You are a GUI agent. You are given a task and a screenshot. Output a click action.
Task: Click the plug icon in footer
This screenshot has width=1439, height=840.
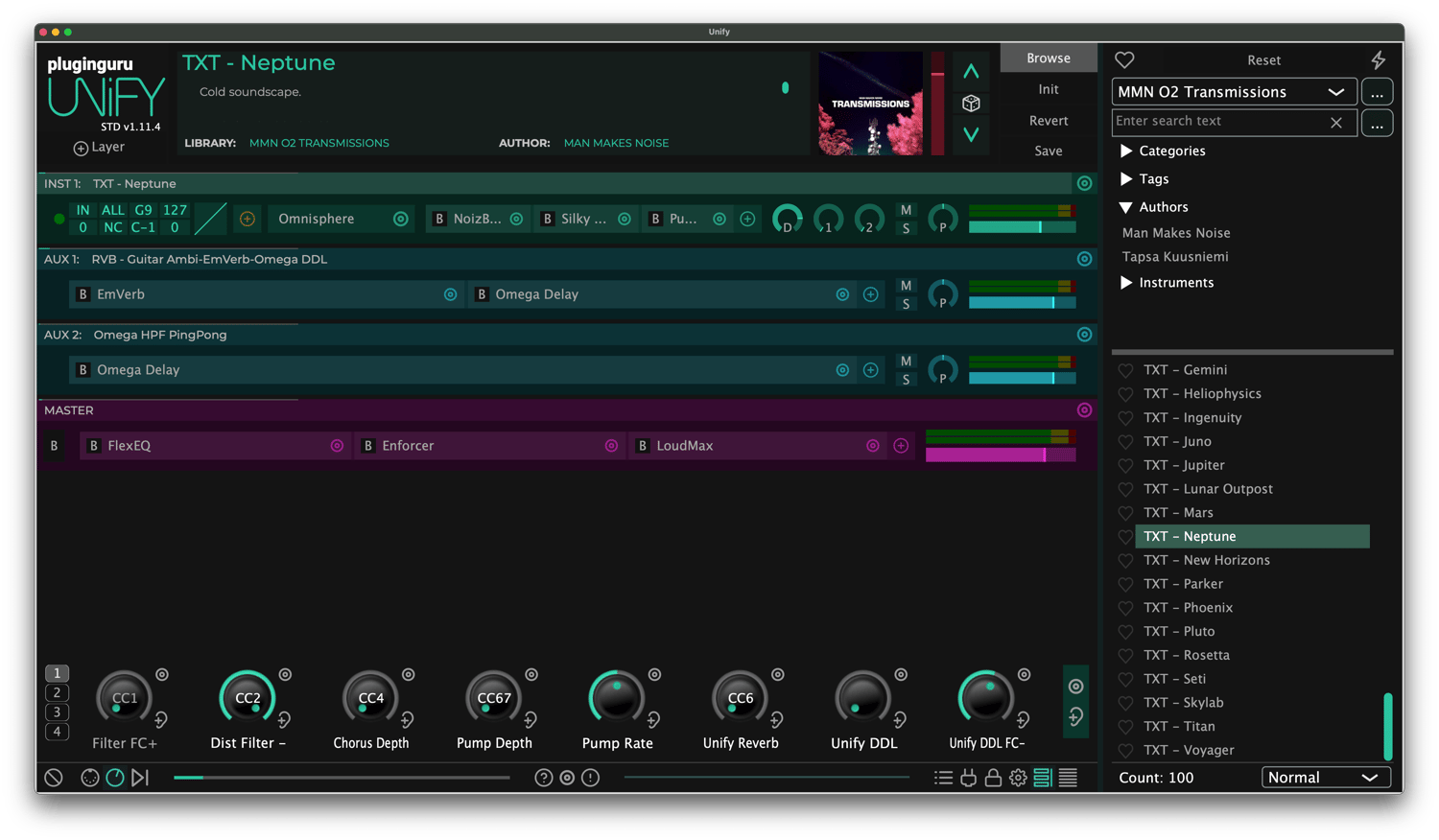(x=969, y=778)
